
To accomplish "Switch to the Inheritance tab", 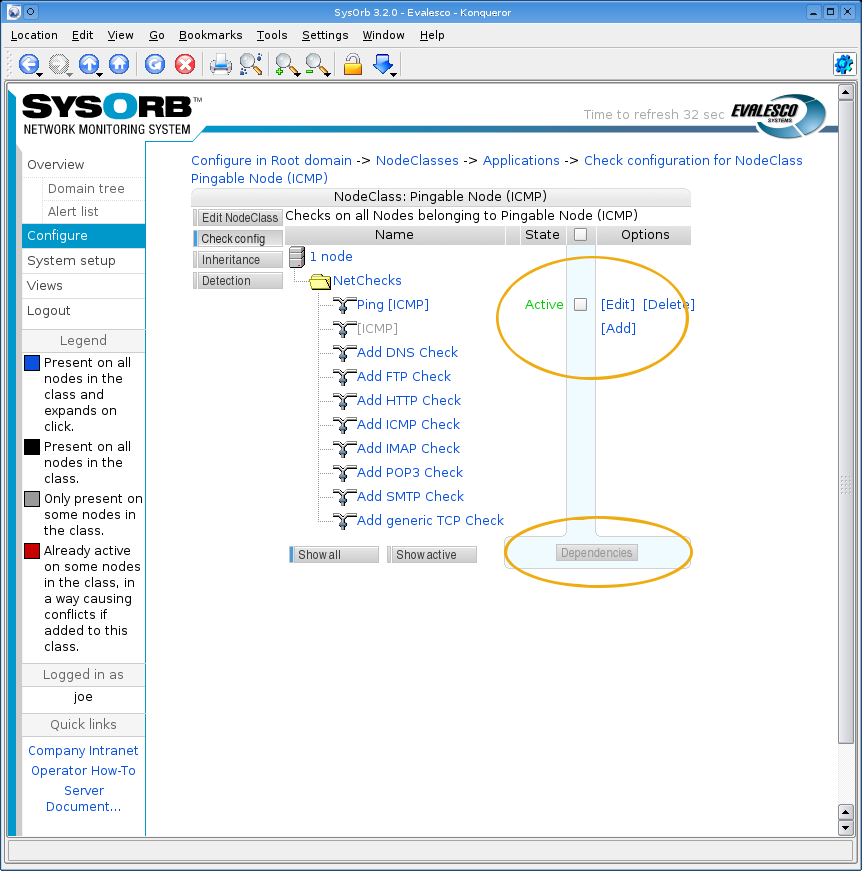I will [x=238, y=259].
